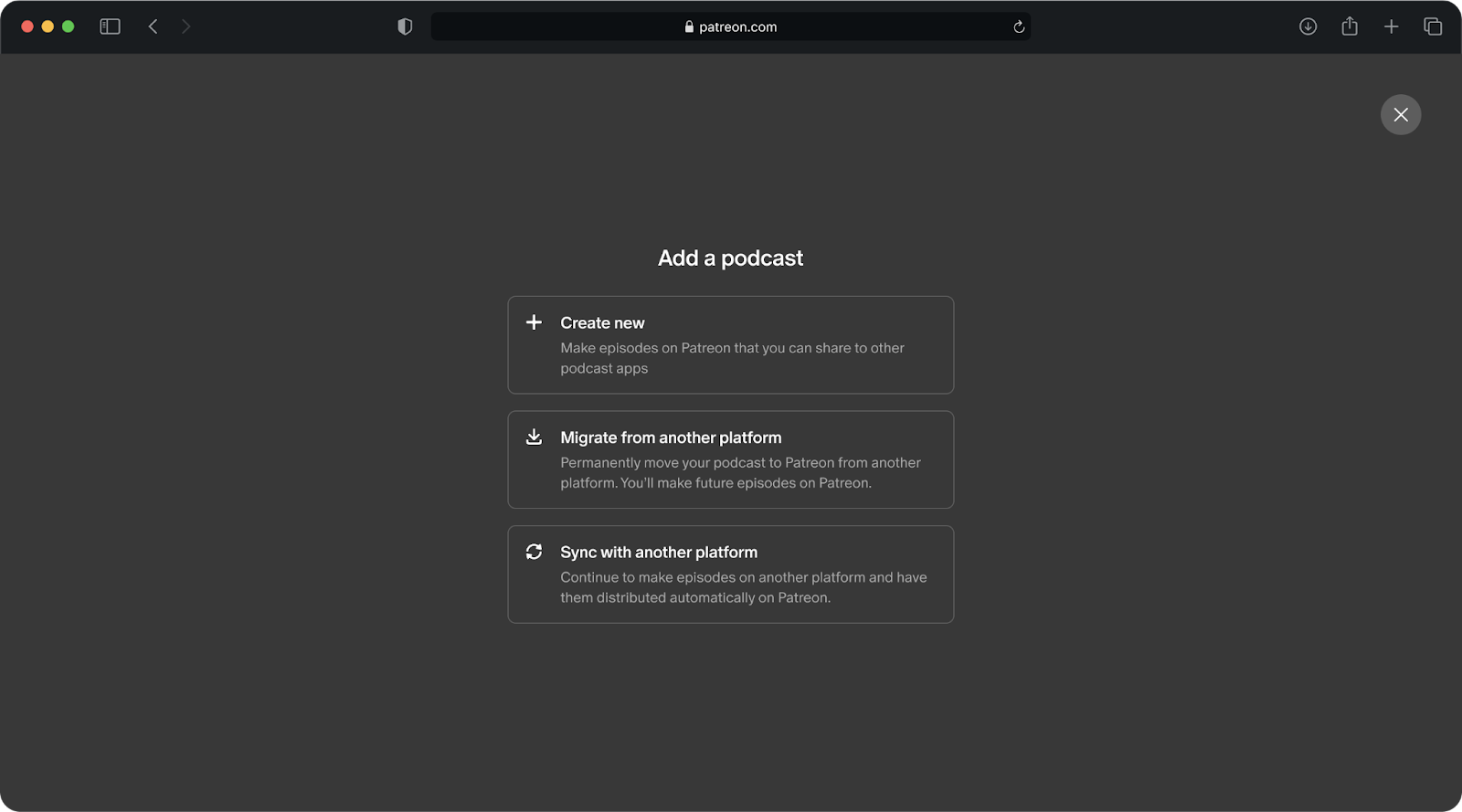Reload the patreon.com page
The image size is (1462, 812).
tap(1019, 26)
